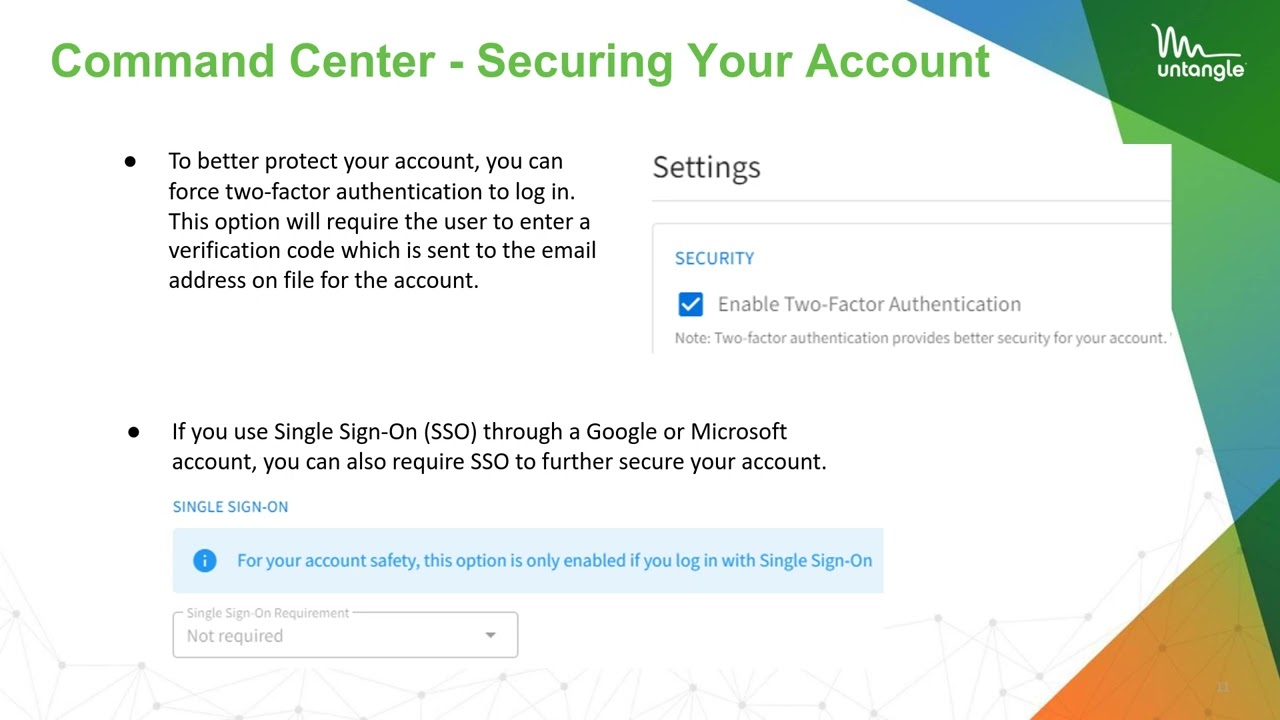1280x720 pixels.
Task: Click the account safety info banner message
Action: click(554, 560)
